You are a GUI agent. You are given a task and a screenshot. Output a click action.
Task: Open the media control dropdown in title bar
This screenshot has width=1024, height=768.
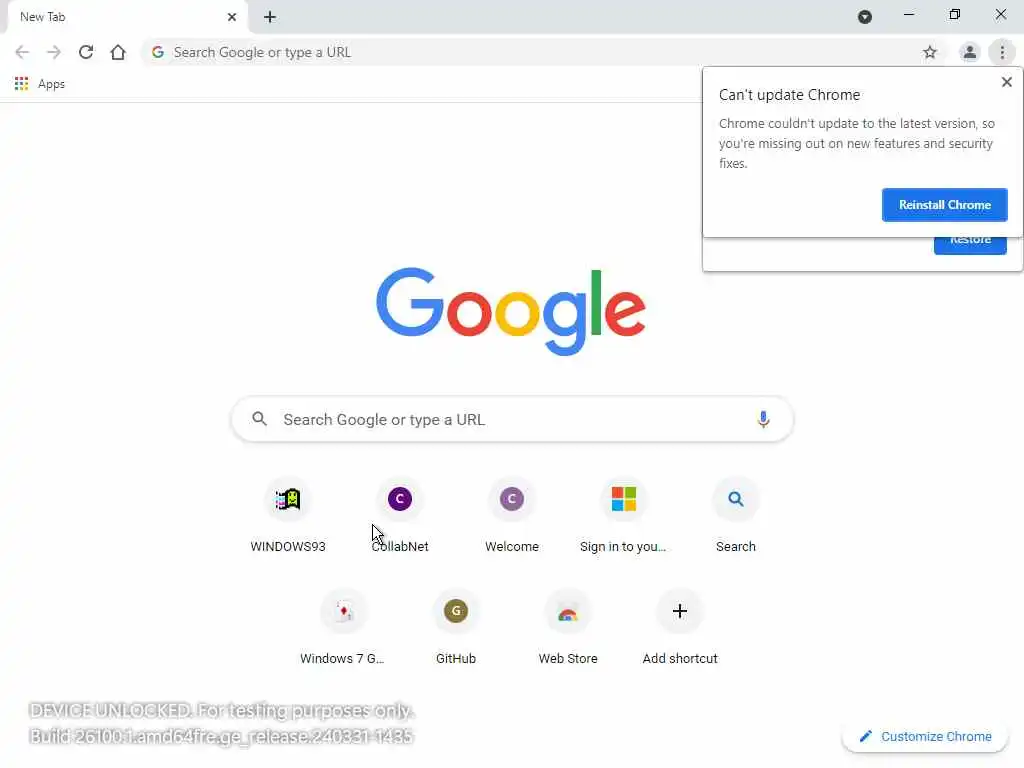[865, 17]
